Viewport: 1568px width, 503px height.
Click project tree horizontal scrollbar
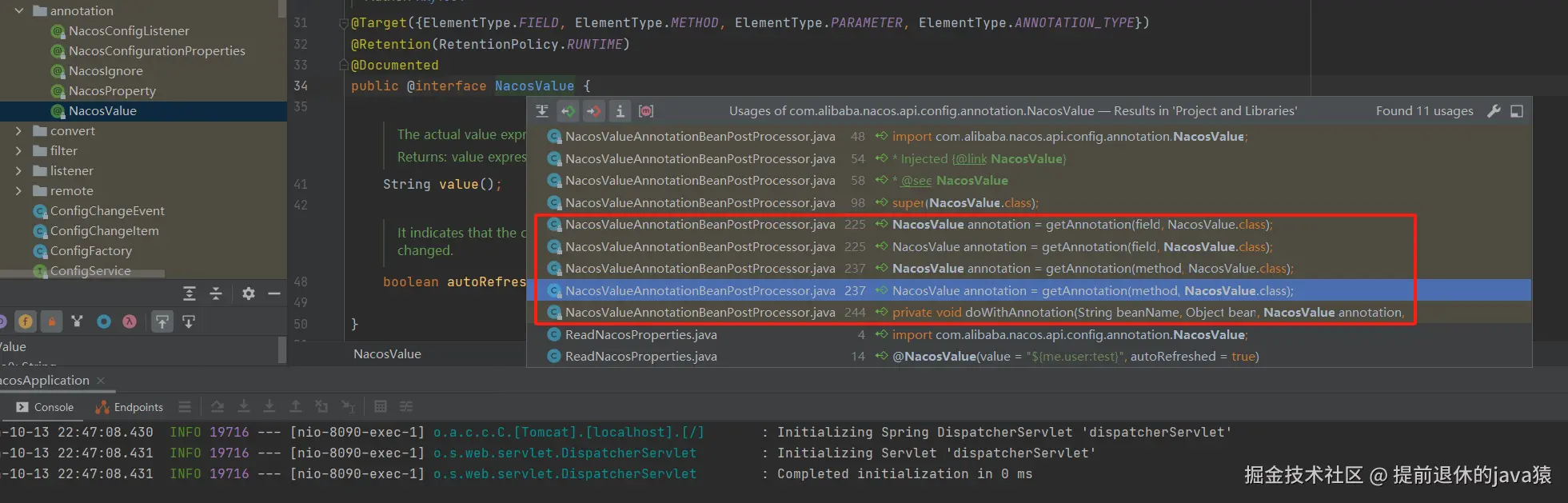click(82, 273)
